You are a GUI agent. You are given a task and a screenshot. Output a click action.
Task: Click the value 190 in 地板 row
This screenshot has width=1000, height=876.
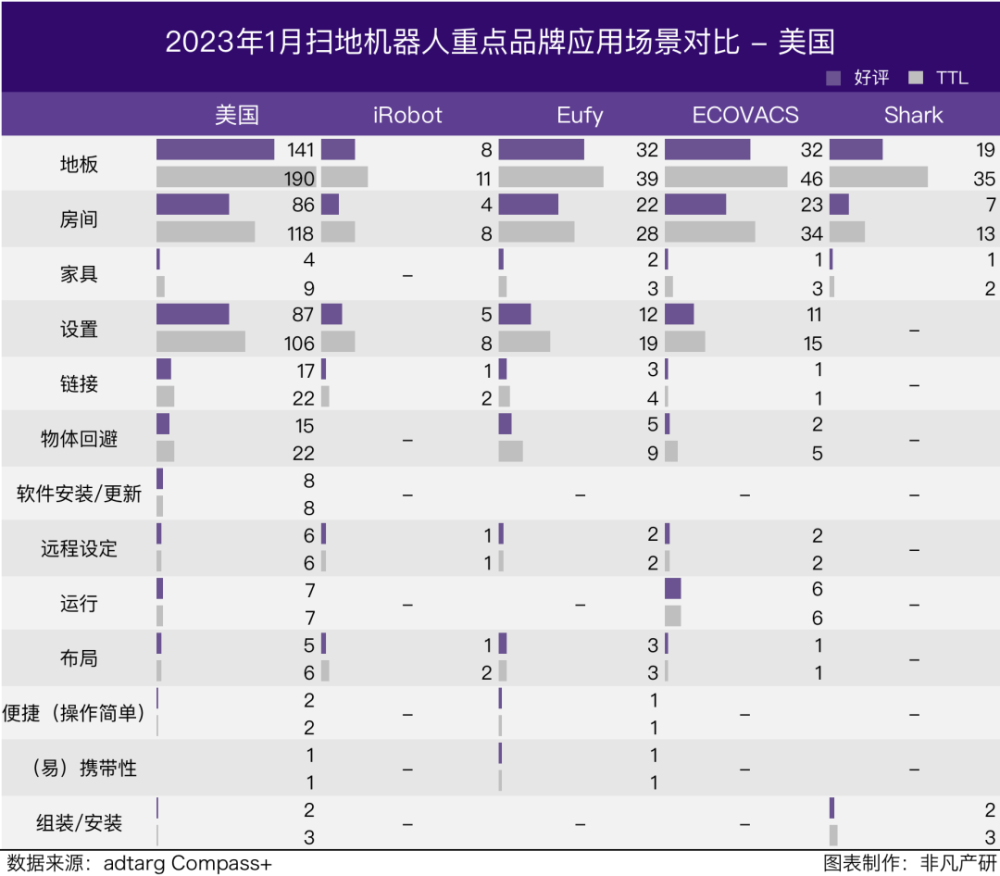tap(299, 179)
